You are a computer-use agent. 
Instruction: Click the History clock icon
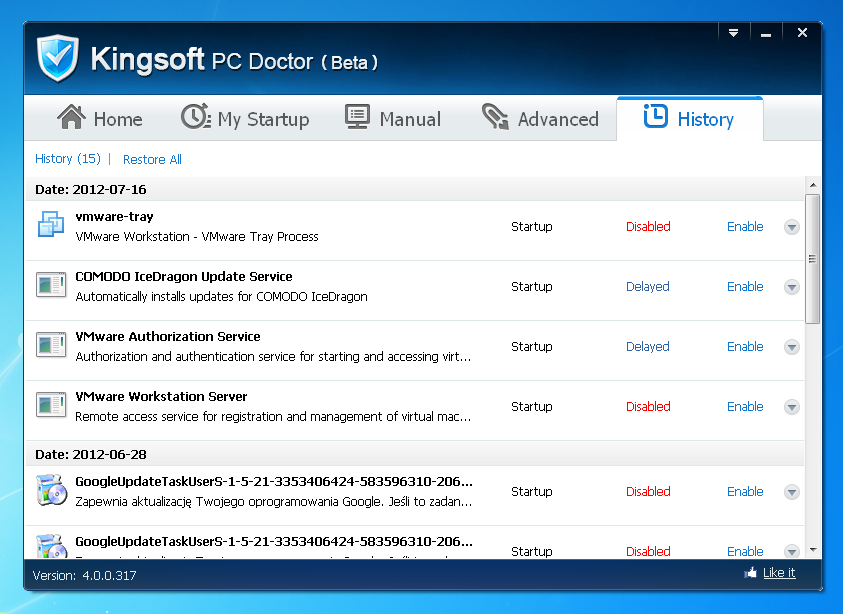click(x=655, y=116)
